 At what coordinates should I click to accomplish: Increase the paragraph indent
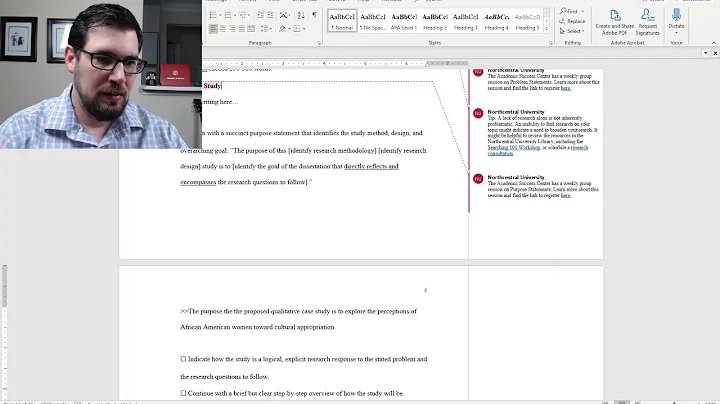pos(270,15)
